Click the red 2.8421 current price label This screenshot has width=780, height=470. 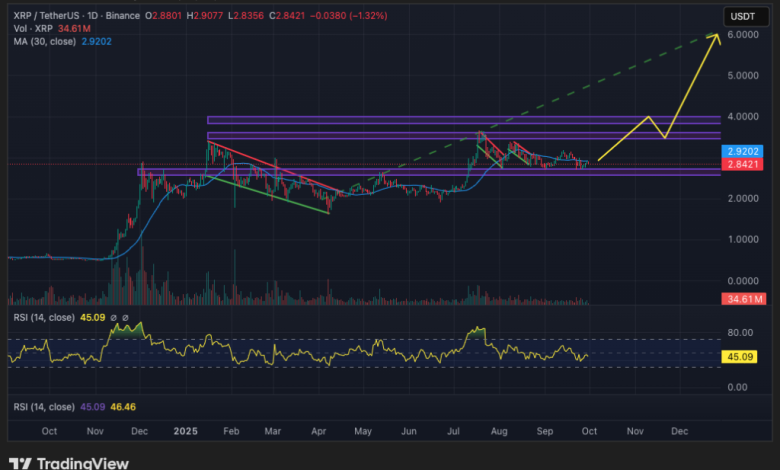pyautogui.click(x=742, y=165)
